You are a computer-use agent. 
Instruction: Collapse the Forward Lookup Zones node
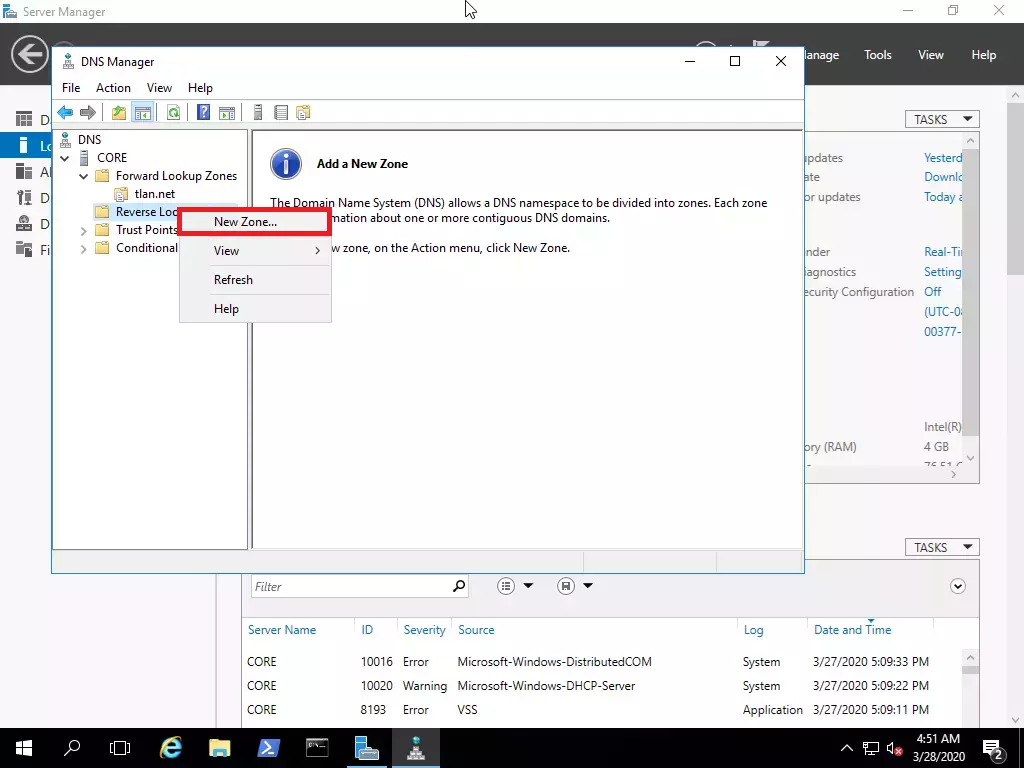pos(83,176)
